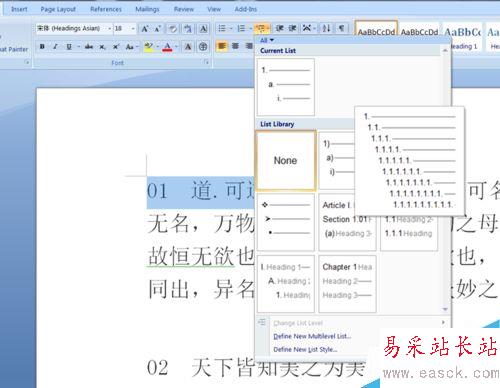Screen dimensions: 500x388
Task: Click Define New Multilevel List
Action: (312, 336)
